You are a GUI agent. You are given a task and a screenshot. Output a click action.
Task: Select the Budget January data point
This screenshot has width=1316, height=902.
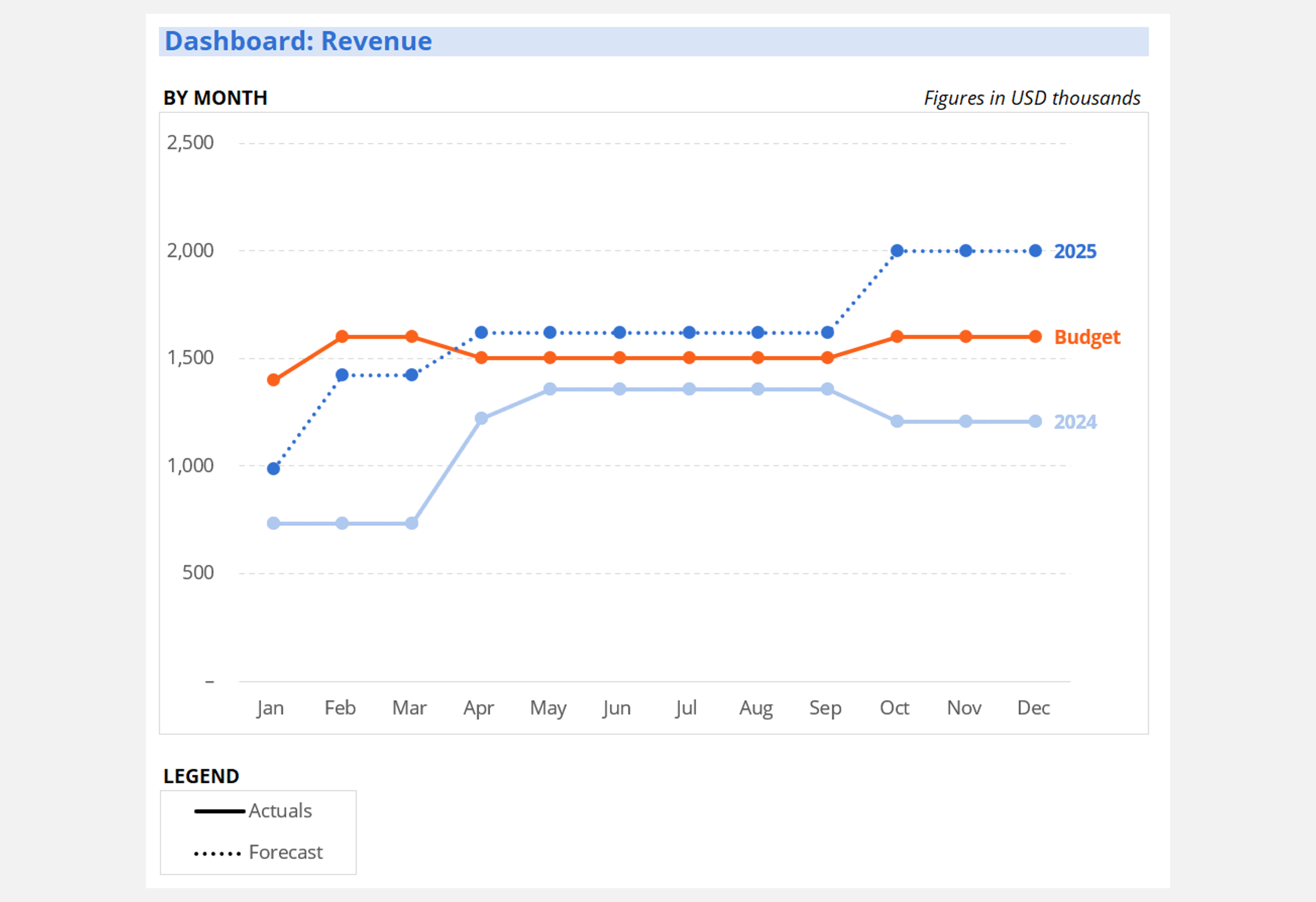(x=274, y=380)
